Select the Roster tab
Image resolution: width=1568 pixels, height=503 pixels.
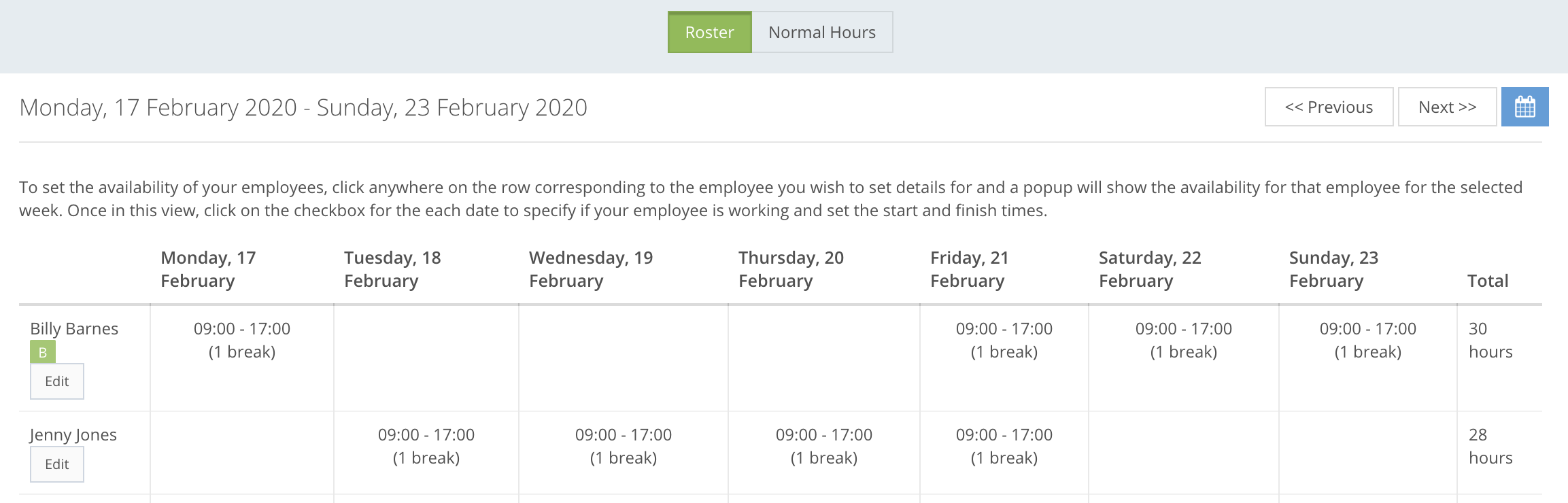click(709, 32)
